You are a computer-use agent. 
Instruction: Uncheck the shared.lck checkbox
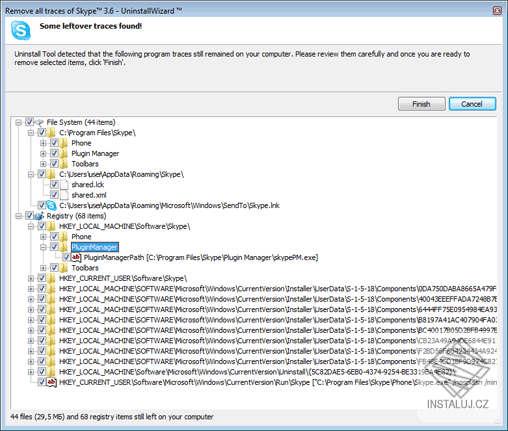[54, 184]
